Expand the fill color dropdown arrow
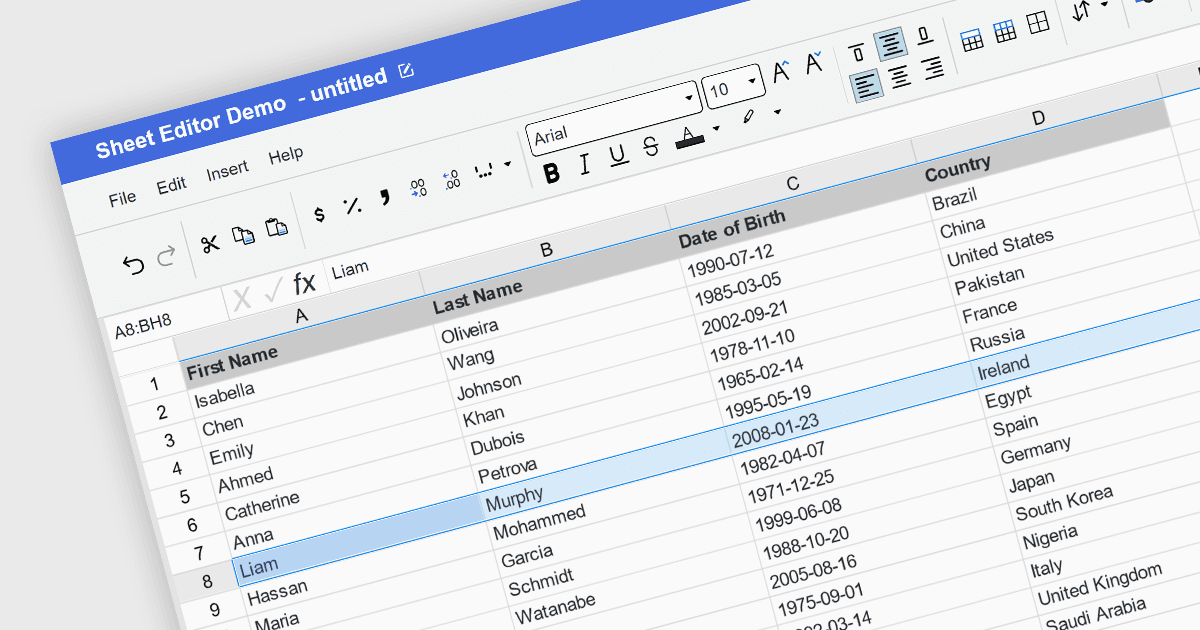Image resolution: width=1200 pixels, height=630 pixels. point(777,110)
